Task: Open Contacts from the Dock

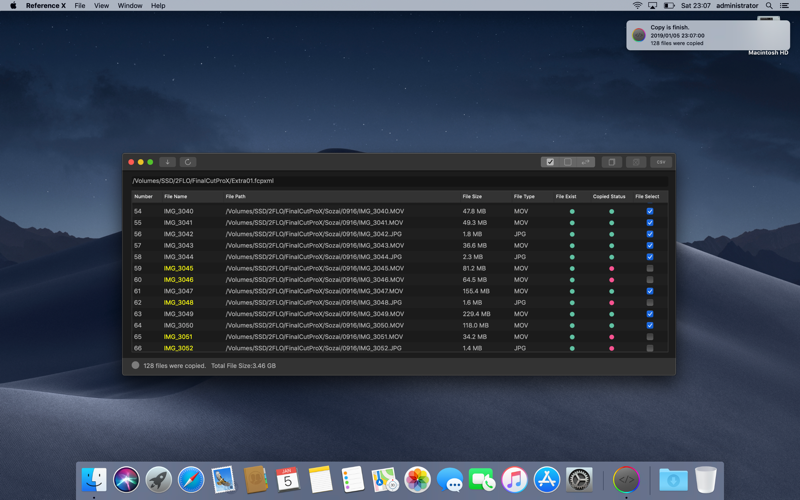Action: pyautogui.click(x=256, y=480)
